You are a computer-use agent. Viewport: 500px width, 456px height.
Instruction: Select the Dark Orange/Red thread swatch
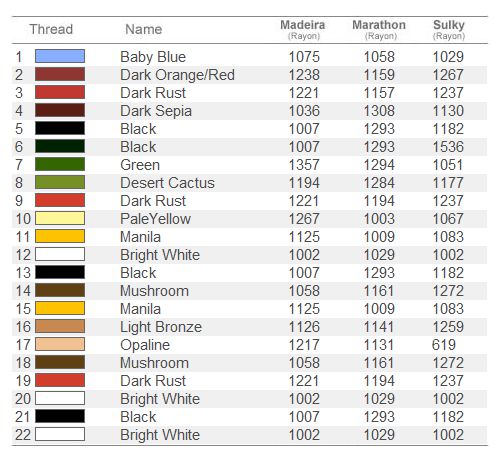[60, 74]
